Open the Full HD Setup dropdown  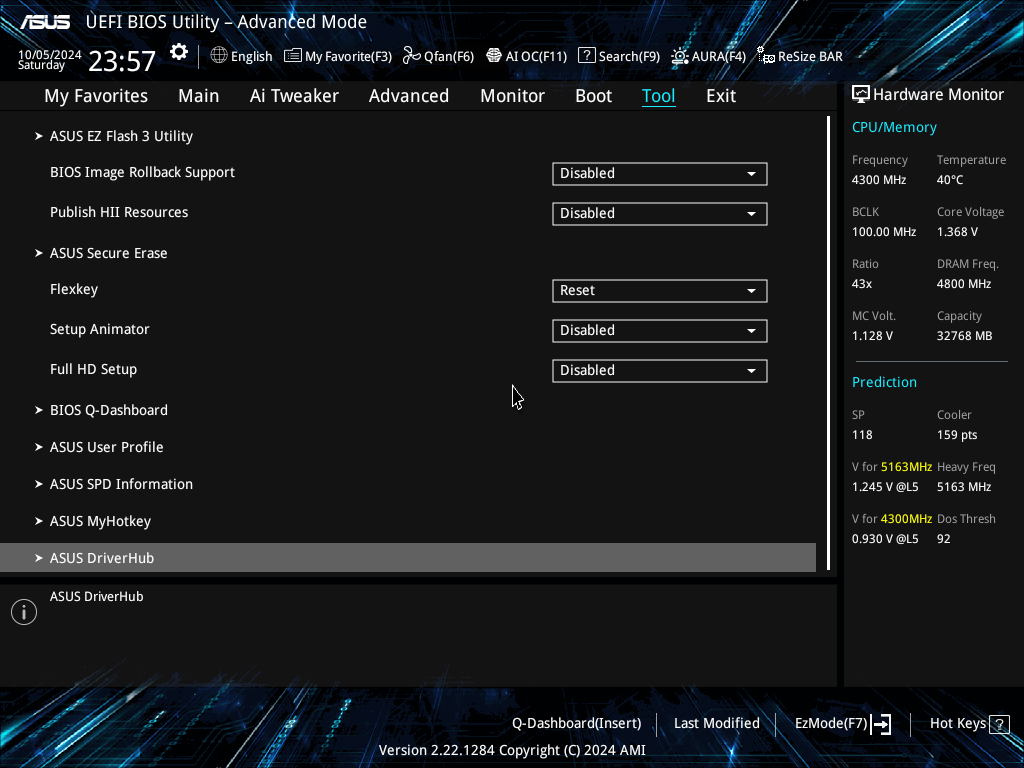[660, 370]
